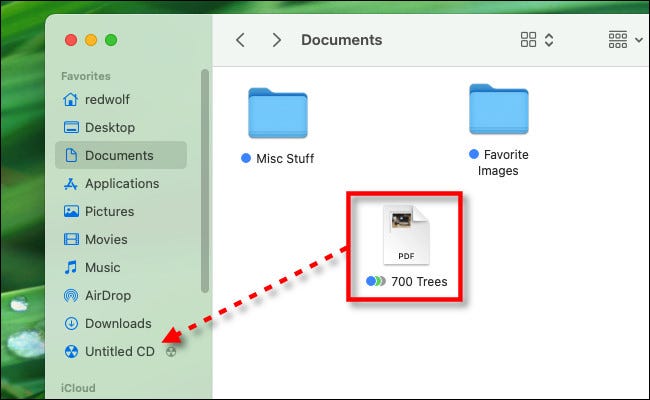Choose Pictures in the sidebar
The width and height of the screenshot is (650, 400).
(110, 211)
